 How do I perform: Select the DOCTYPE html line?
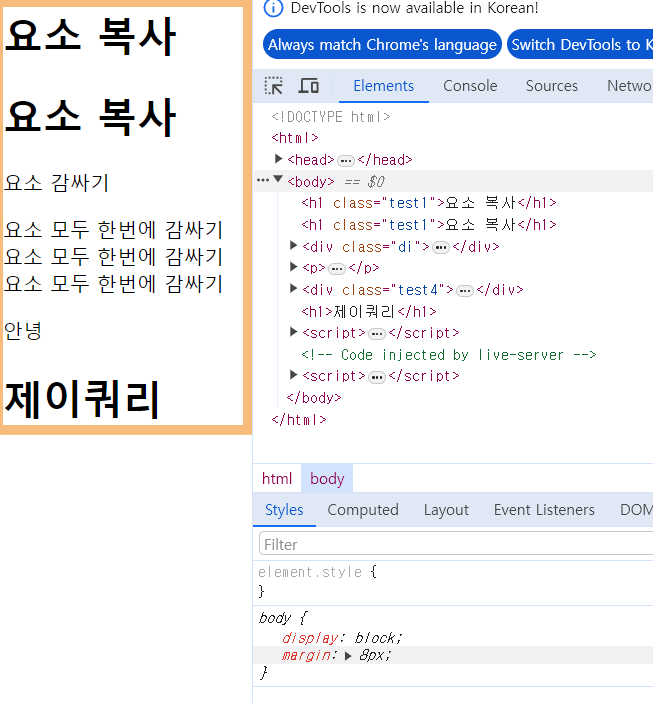[331, 117]
